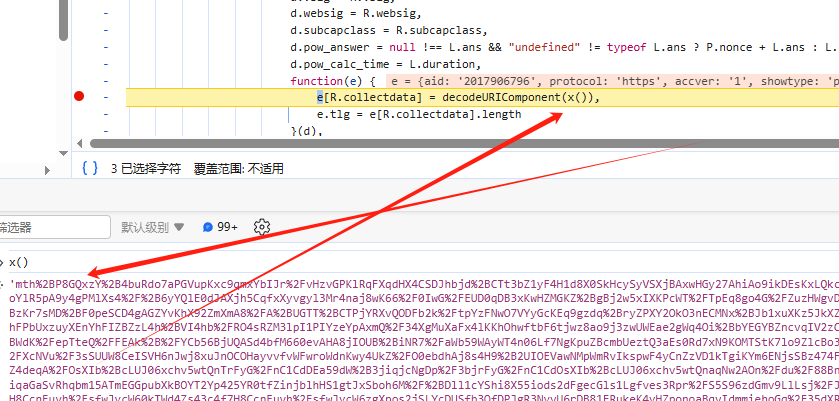
Task: Click the inline value preview 'e = {aid: '2017906796'
Action: pos(466,81)
